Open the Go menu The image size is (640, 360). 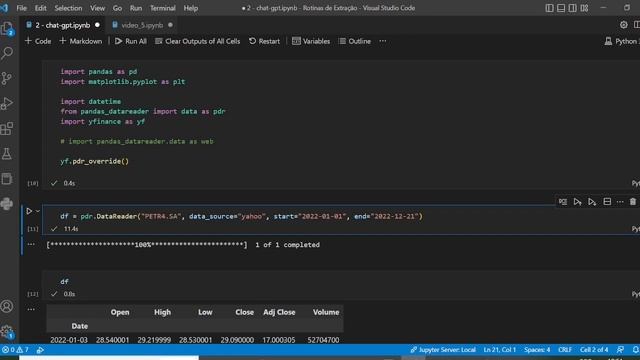(x=117, y=8)
